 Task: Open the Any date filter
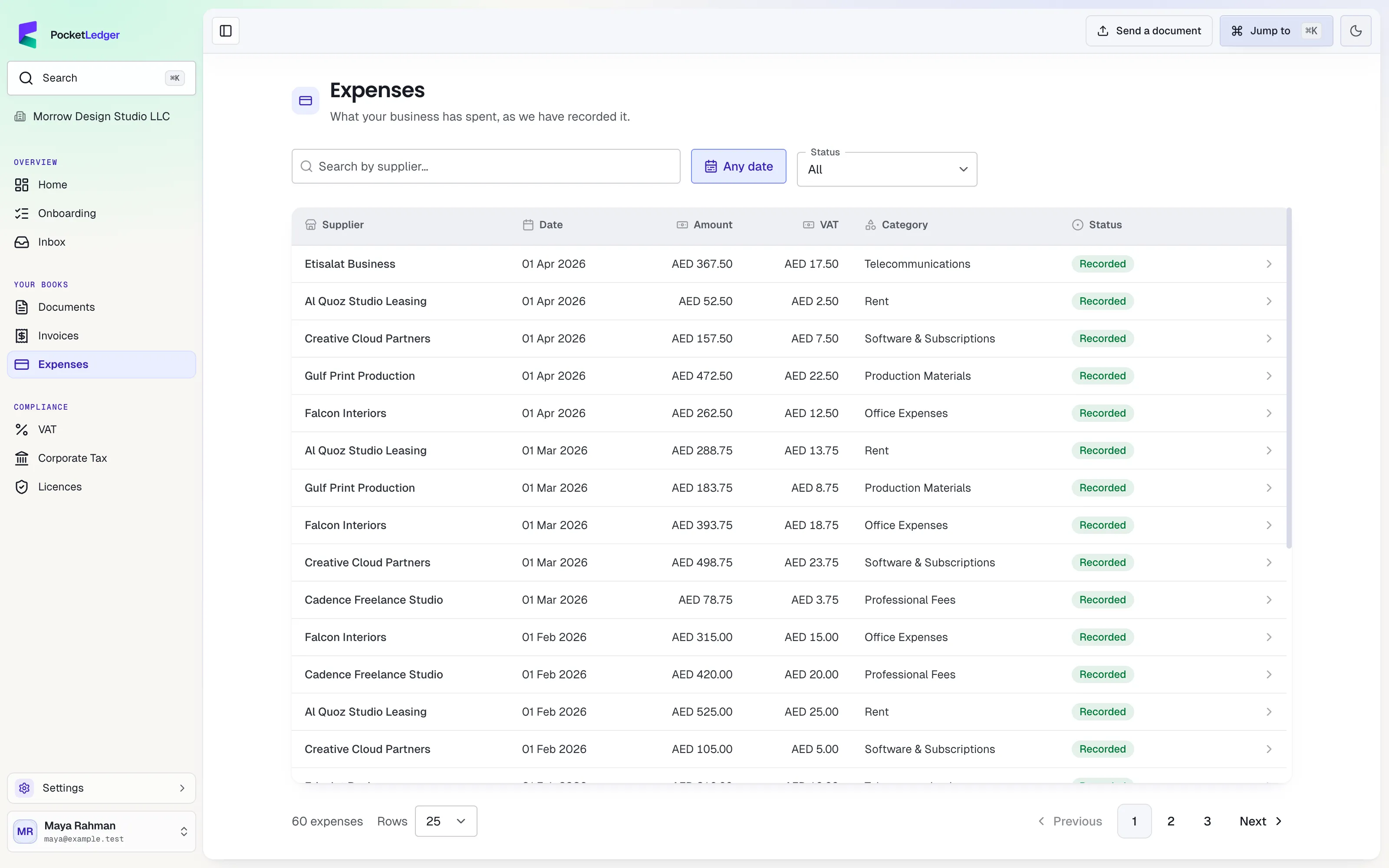pyautogui.click(x=739, y=167)
